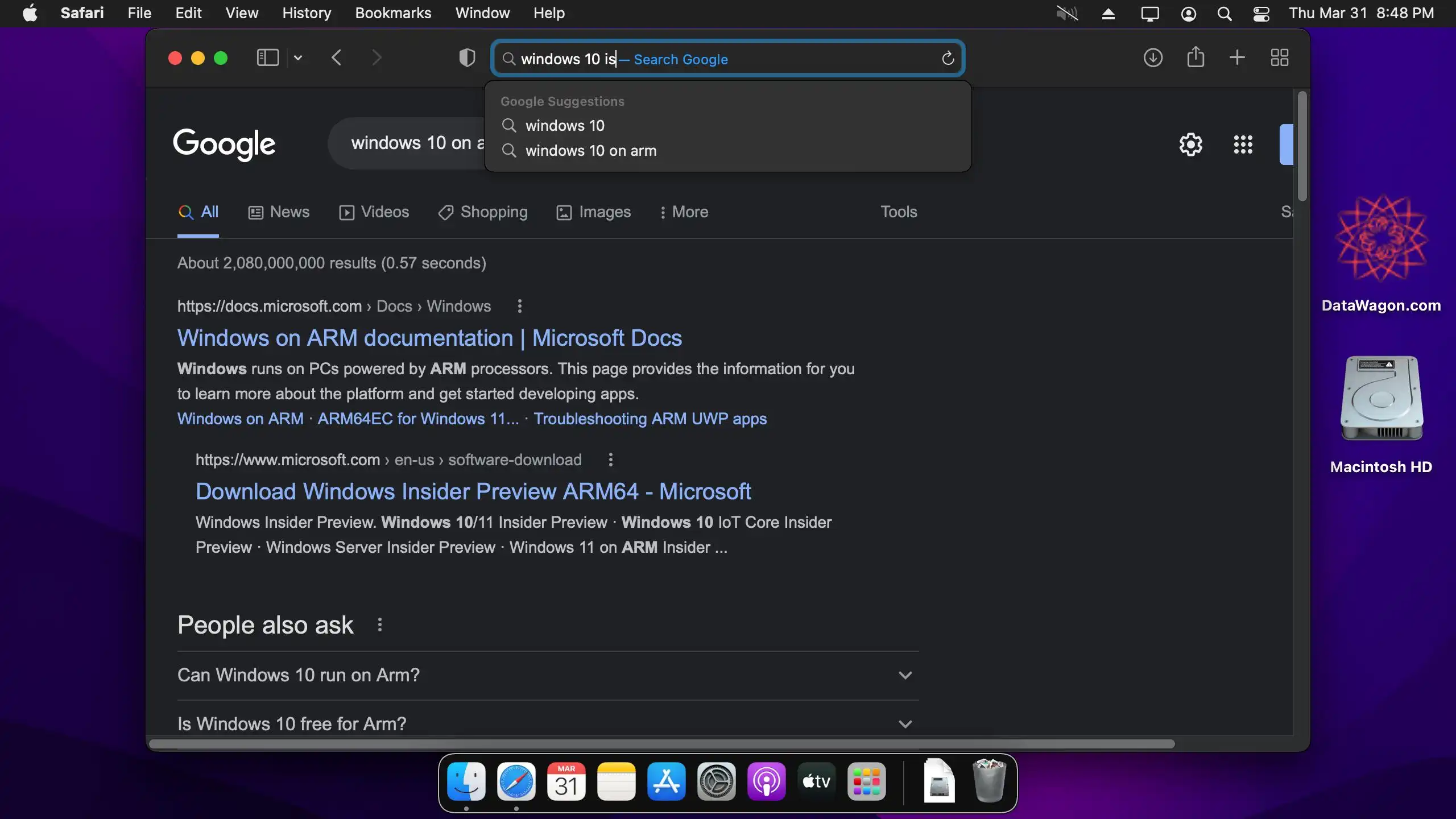Screen dimensions: 1456x819
Task: Toggle macOS Control Center in menu bar
Action: point(1261,14)
